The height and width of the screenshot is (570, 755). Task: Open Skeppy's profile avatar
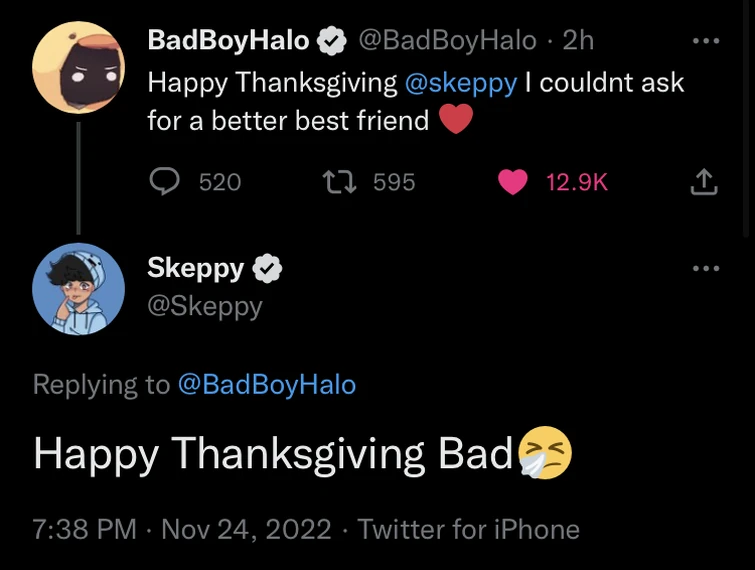point(79,289)
